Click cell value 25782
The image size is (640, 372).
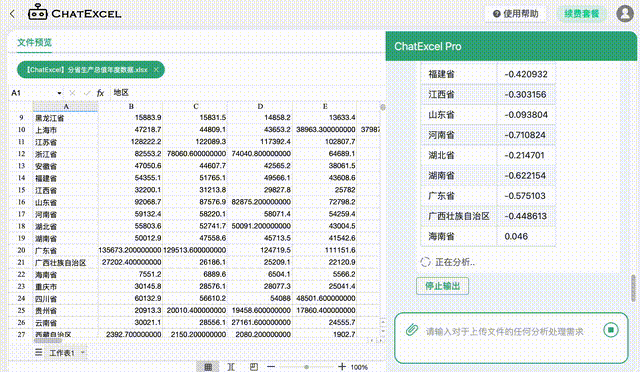coord(324,190)
